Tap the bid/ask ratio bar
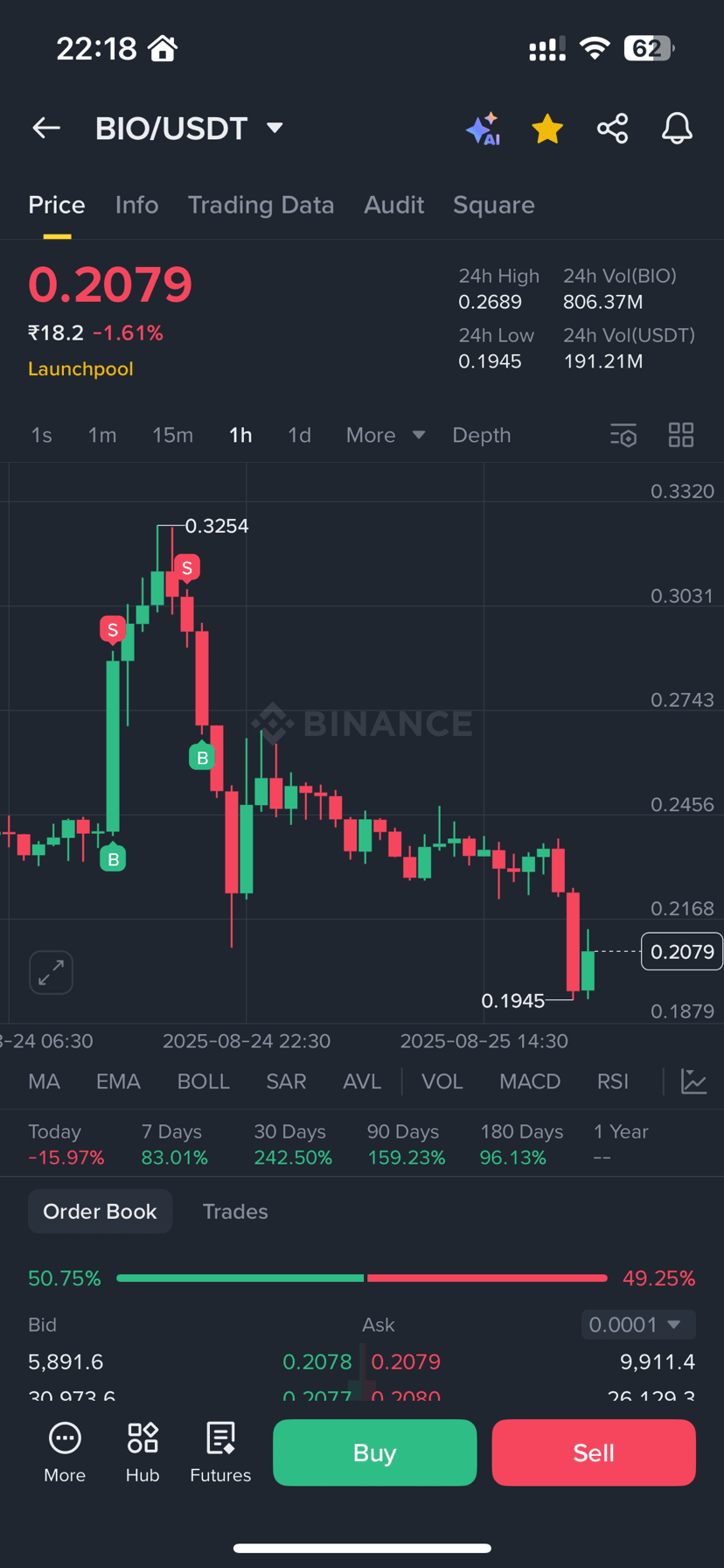 [x=362, y=1278]
